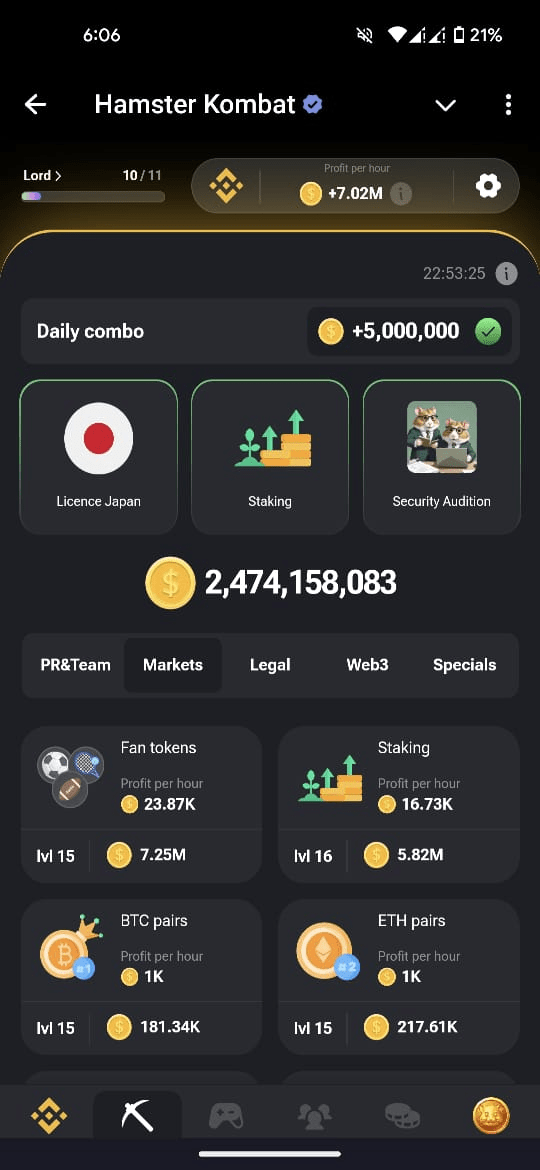
Task: Tap the Binance exchange icon in bottom bar
Action: (49, 1116)
